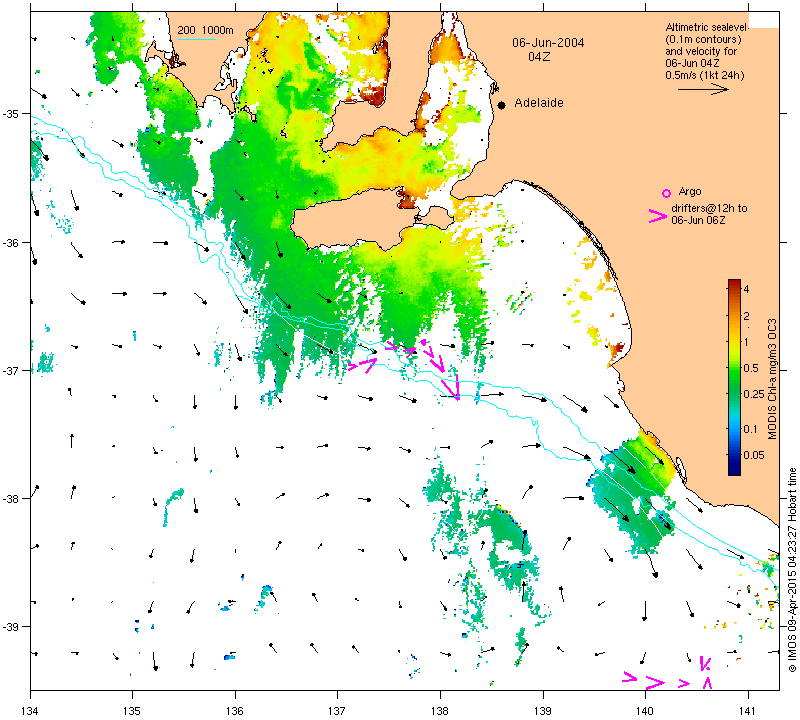This screenshot has width=800, height=720.
Task: Click the magenta drifter arrowhead legend symbol
Action: (658, 216)
